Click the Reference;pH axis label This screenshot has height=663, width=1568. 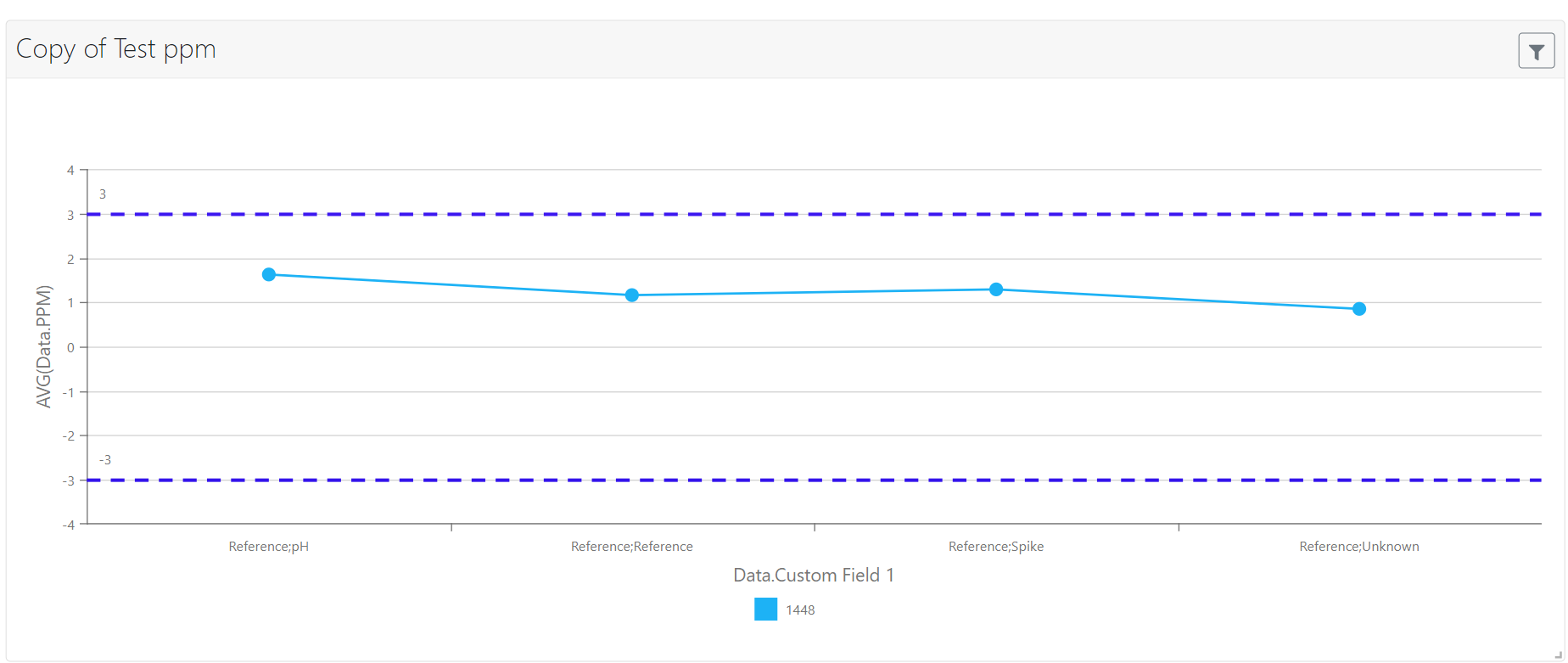pos(269,547)
